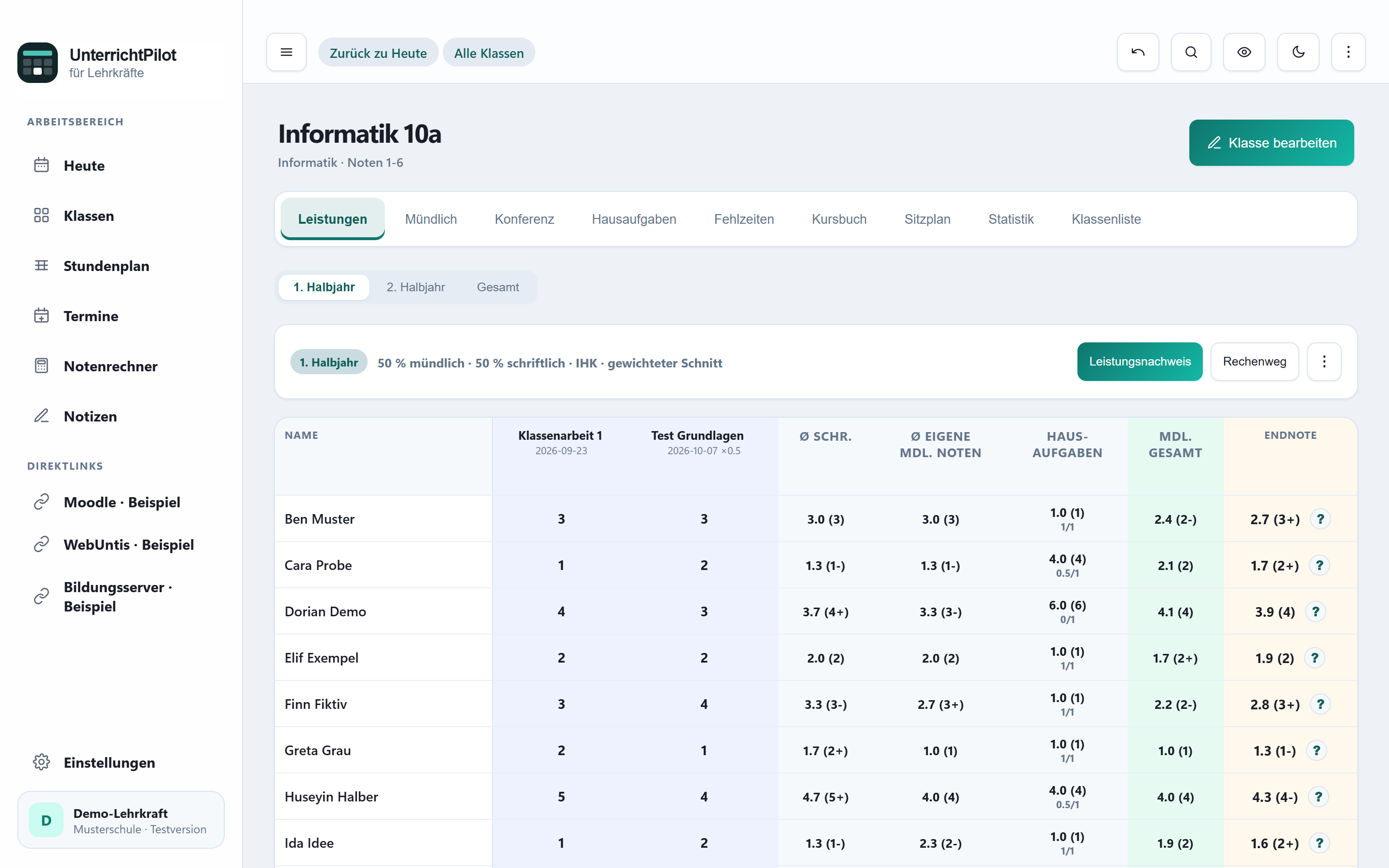Viewport: 1389px width, 868px height.
Task: Open three-dot menu beside Rechenweg
Action: click(1324, 362)
